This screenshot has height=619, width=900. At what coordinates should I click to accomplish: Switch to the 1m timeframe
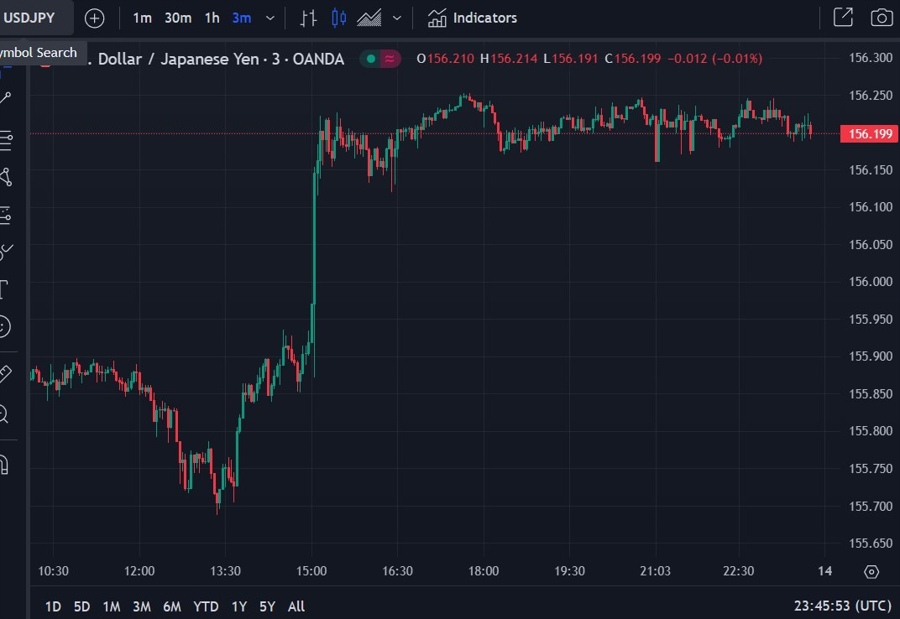[142, 18]
